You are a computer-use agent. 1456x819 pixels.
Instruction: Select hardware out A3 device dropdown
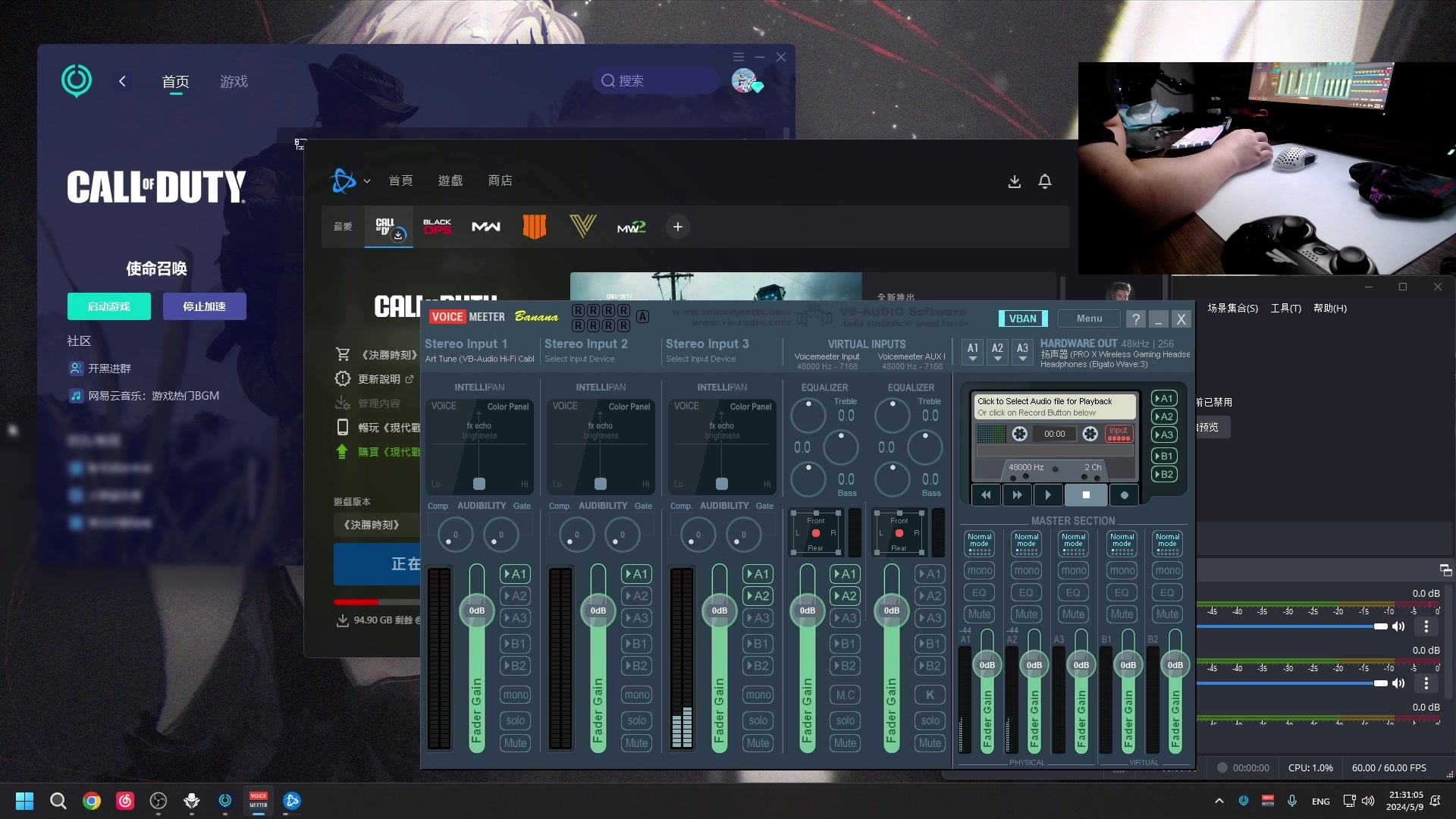[1022, 352]
